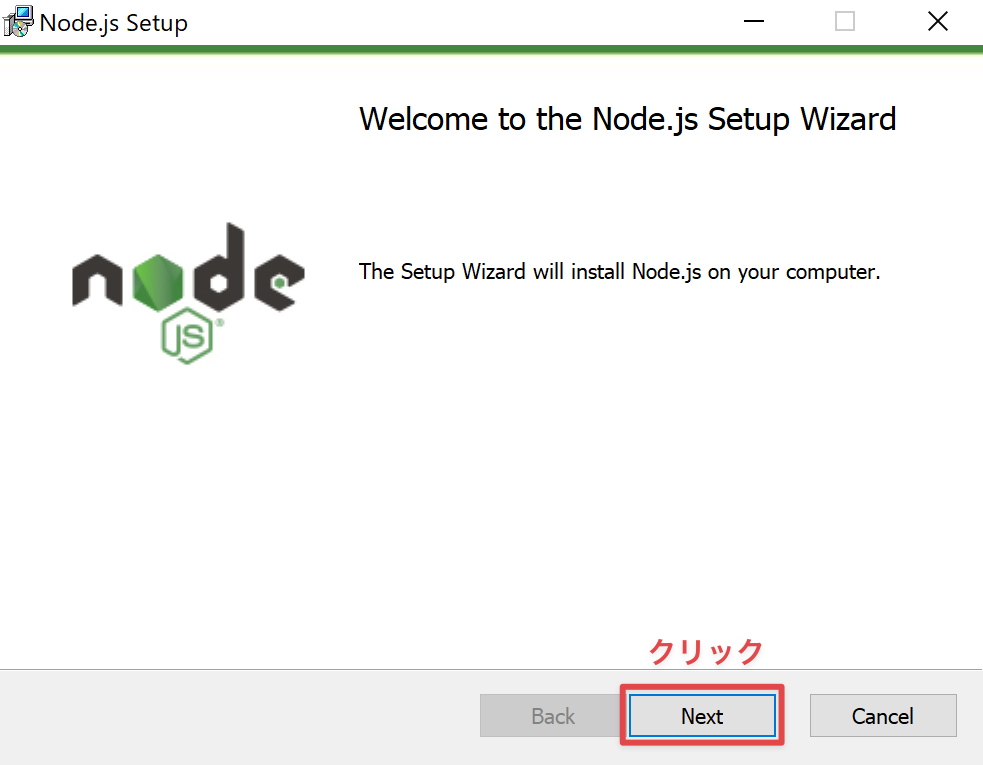
Task: Click the disabled maximize button
Action: (845, 22)
